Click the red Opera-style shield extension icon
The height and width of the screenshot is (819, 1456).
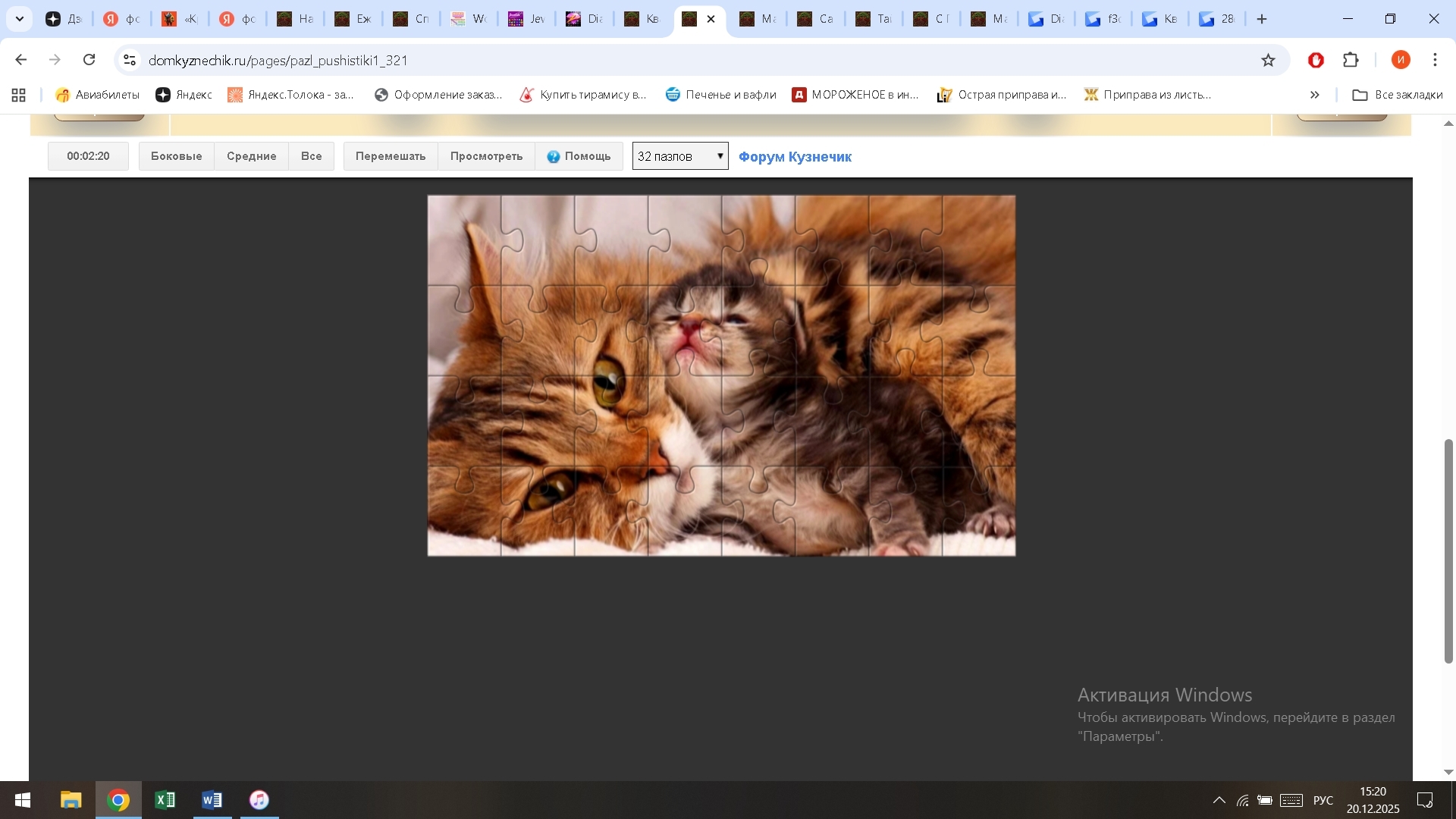(x=1316, y=60)
